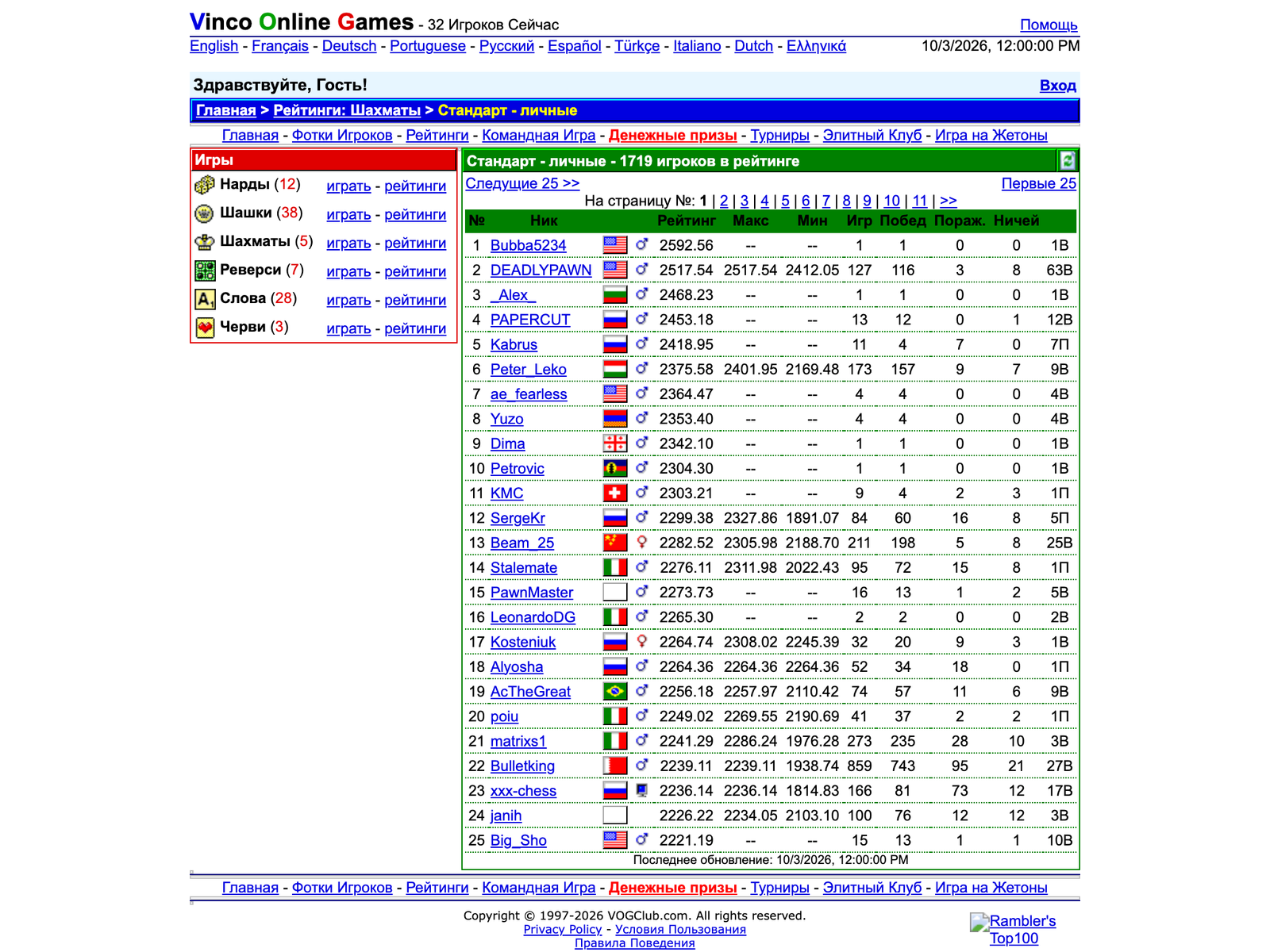Switch language to English
The width and height of the screenshot is (1270, 952).
[214, 45]
